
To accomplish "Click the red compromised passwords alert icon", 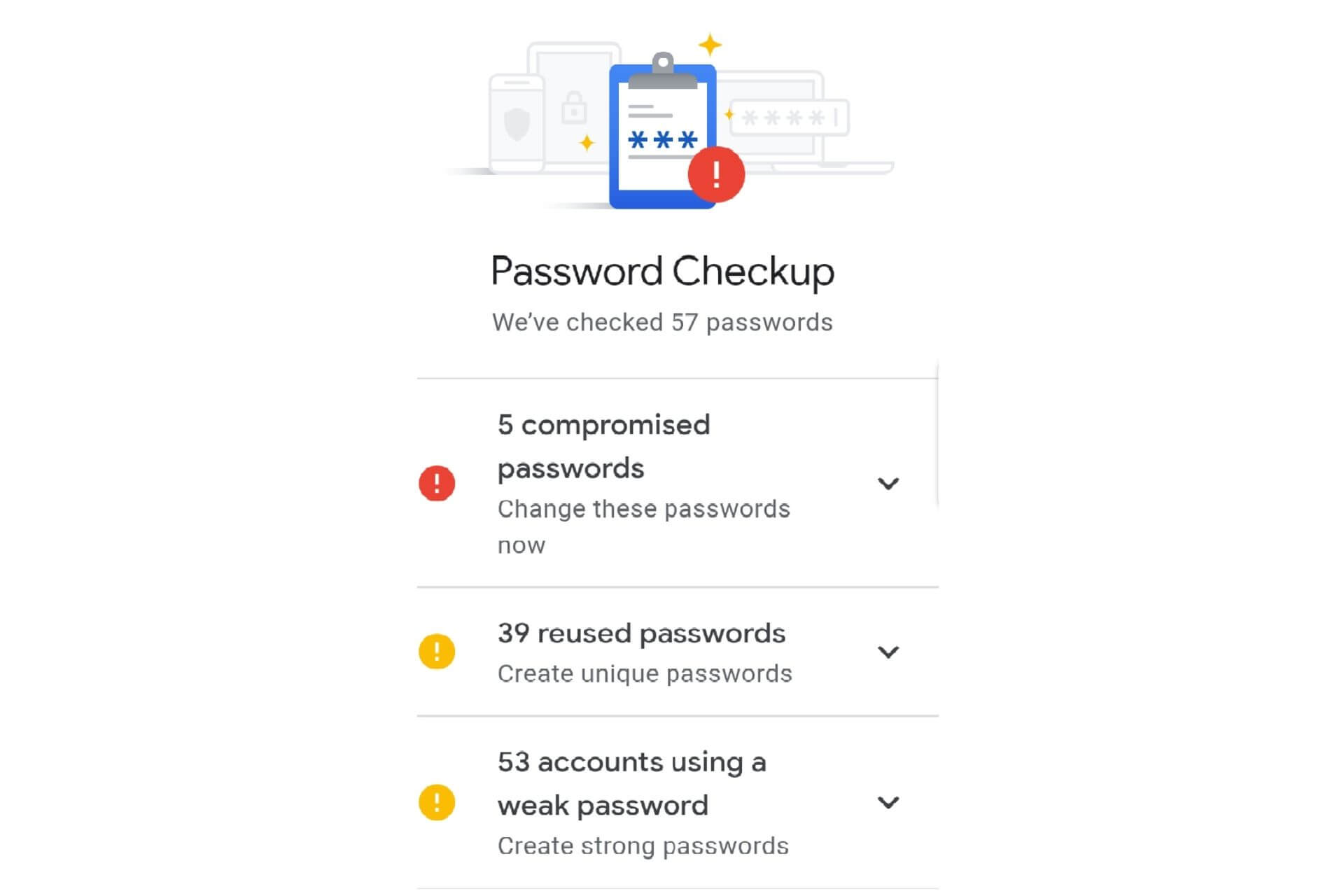I will tap(437, 483).
